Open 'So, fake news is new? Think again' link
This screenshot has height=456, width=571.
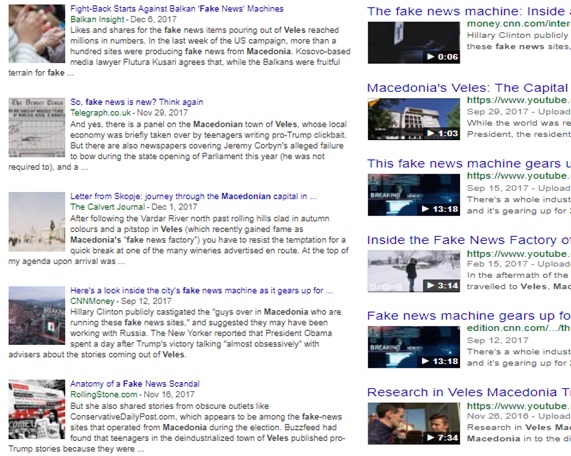(x=137, y=102)
